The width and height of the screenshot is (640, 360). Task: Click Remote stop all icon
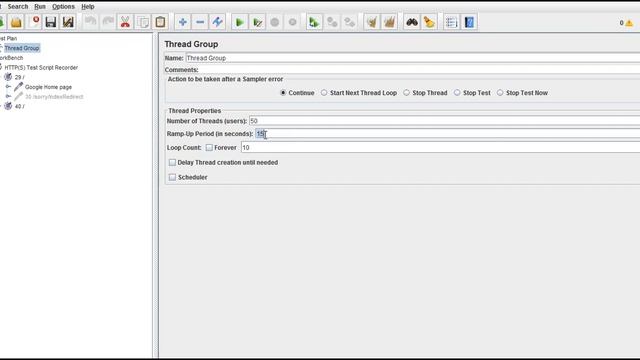[332, 22]
